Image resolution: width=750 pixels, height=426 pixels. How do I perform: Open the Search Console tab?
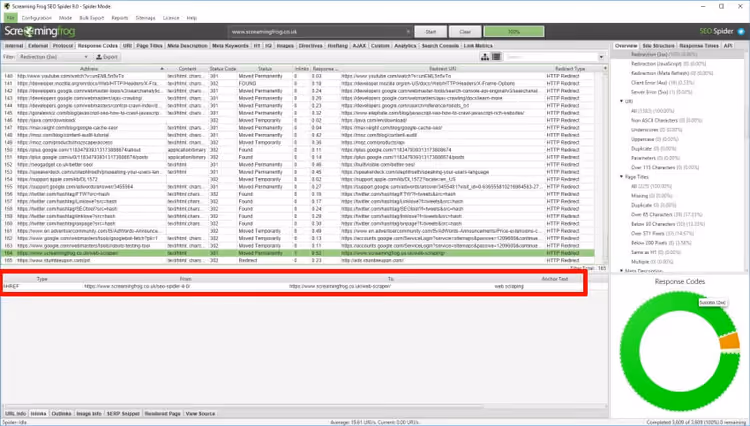tap(440, 46)
